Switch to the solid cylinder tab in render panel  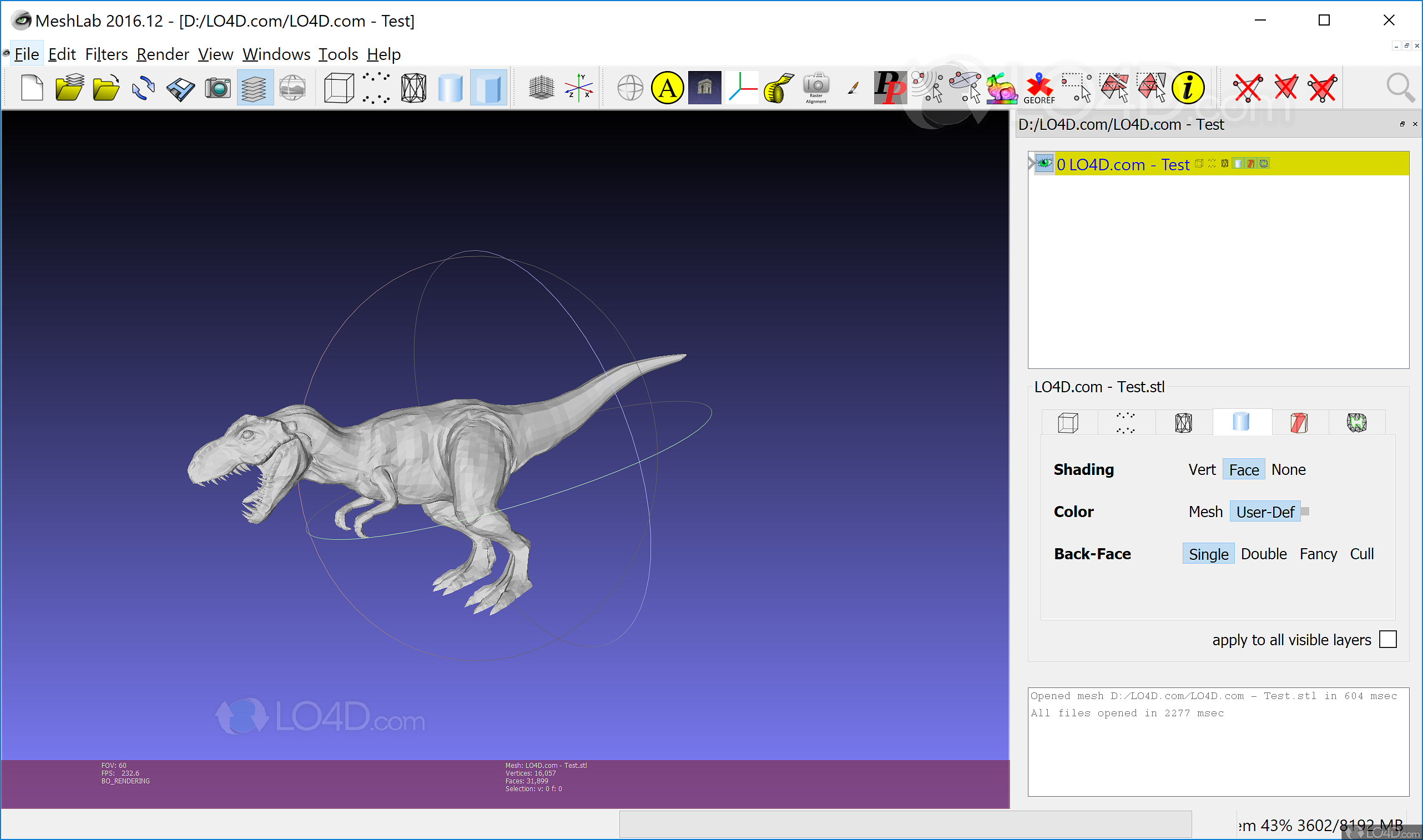(x=1241, y=422)
